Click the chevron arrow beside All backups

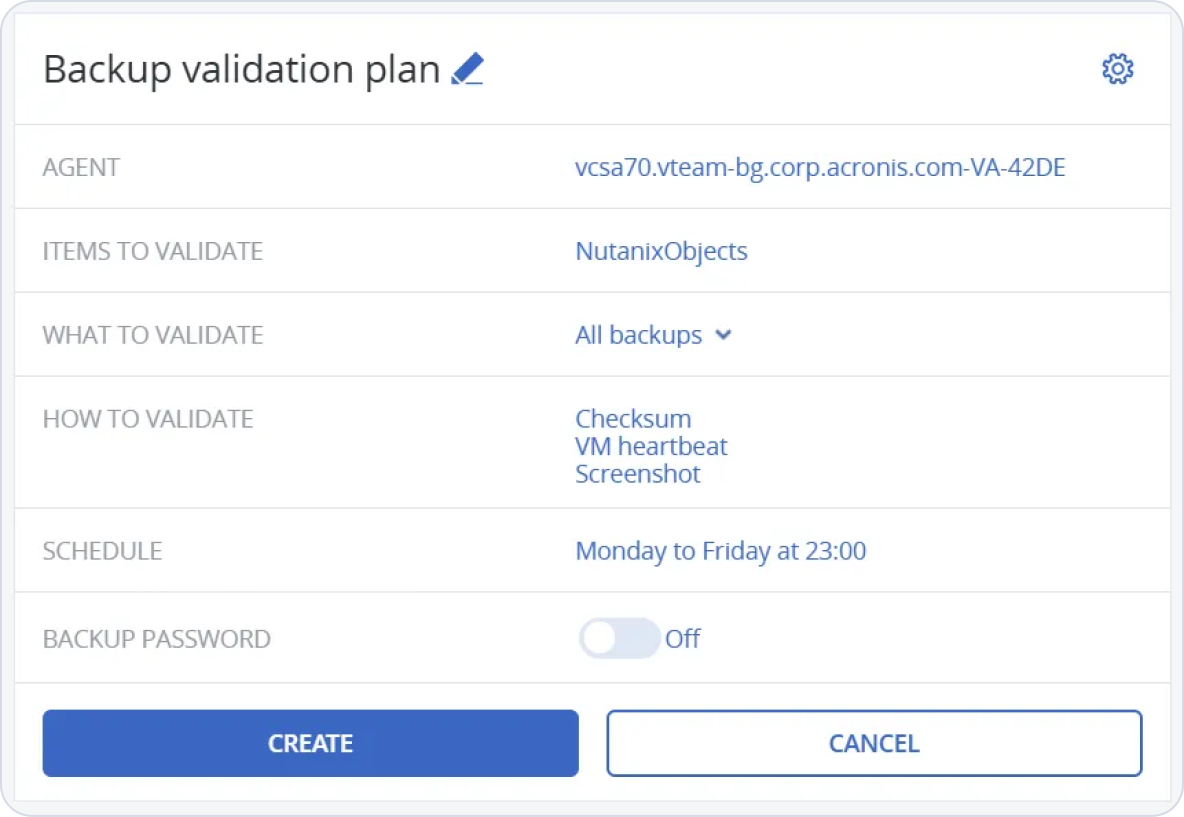(724, 335)
